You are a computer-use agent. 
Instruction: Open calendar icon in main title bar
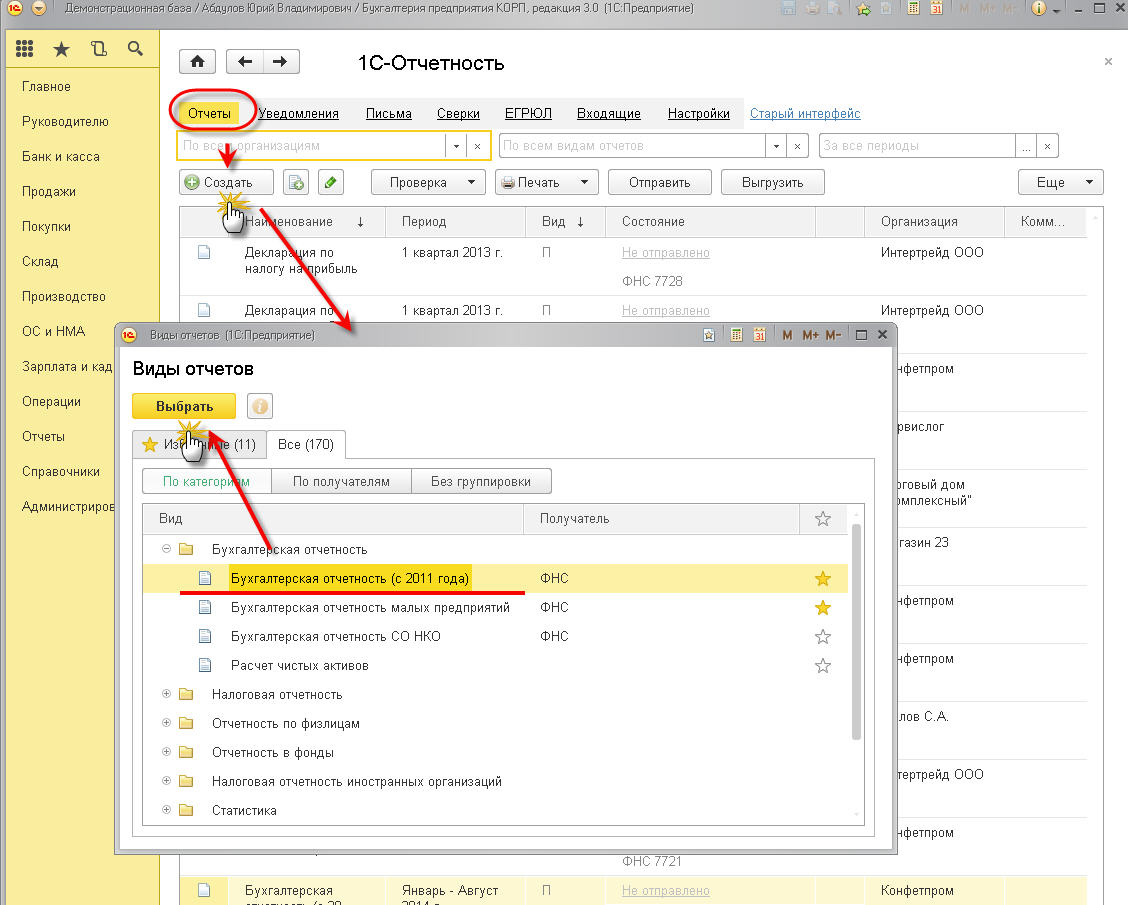click(936, 9)
